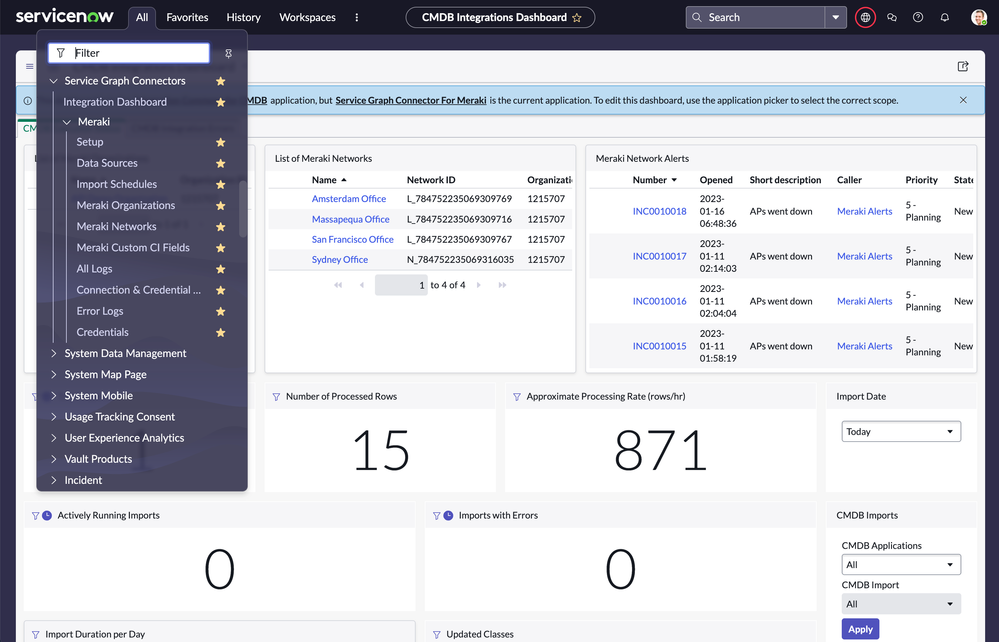Open the help question mark icon
Image resolution: width=999 pixels, height=642 pixels.
pyautogui.click(x=918, y=17)
